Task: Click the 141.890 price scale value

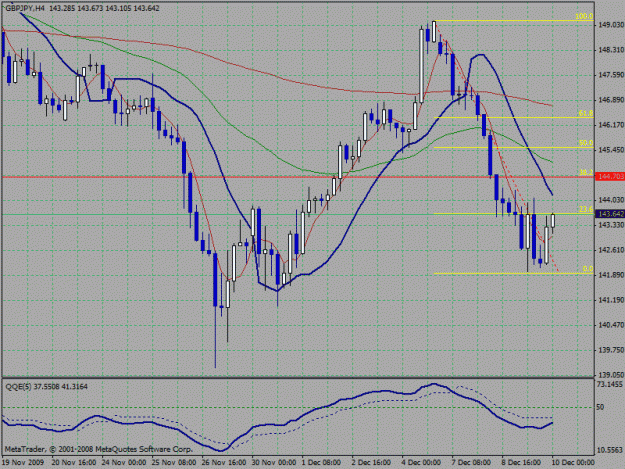Action: (x=611, y=275)
